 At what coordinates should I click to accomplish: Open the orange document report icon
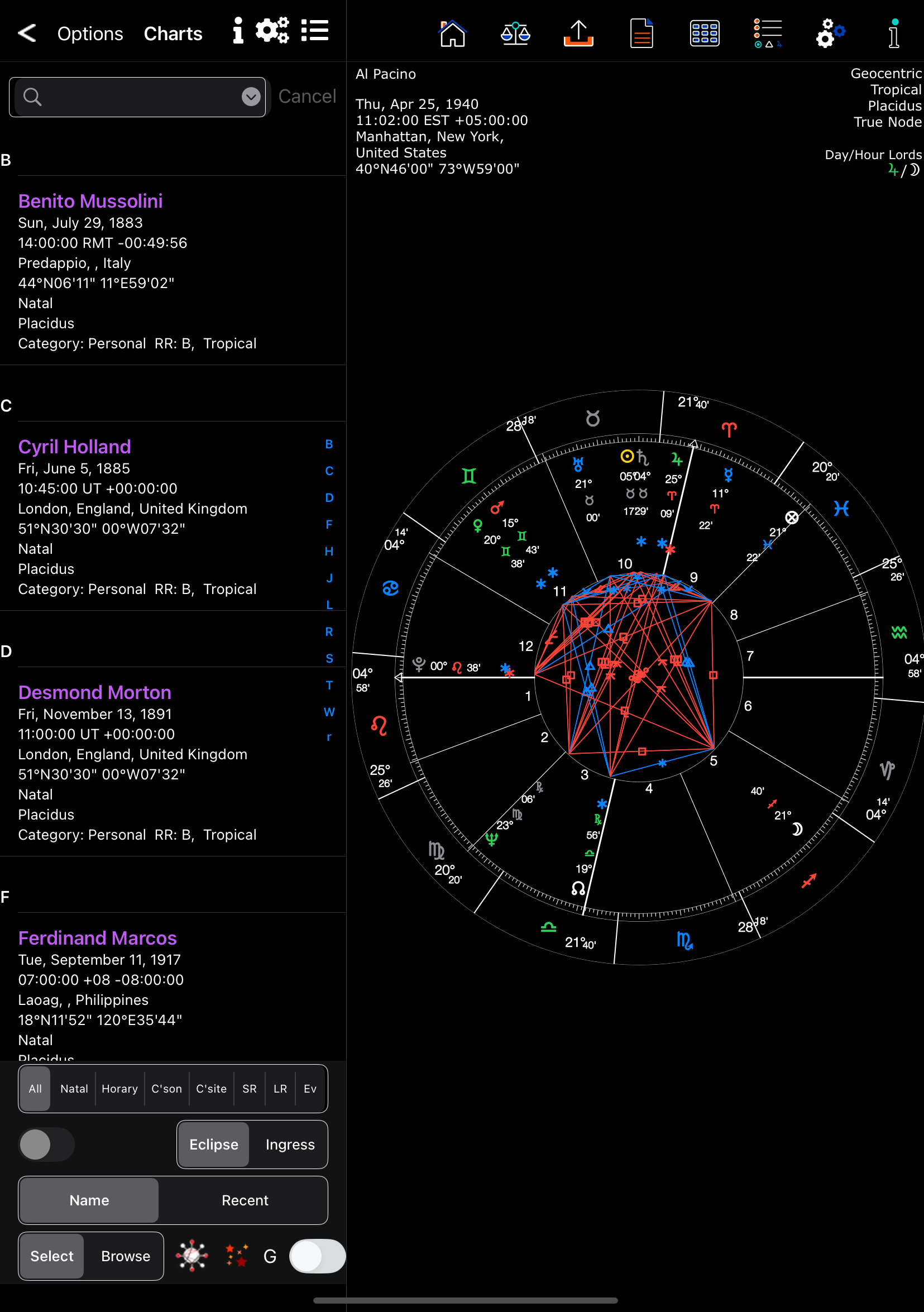641,33
